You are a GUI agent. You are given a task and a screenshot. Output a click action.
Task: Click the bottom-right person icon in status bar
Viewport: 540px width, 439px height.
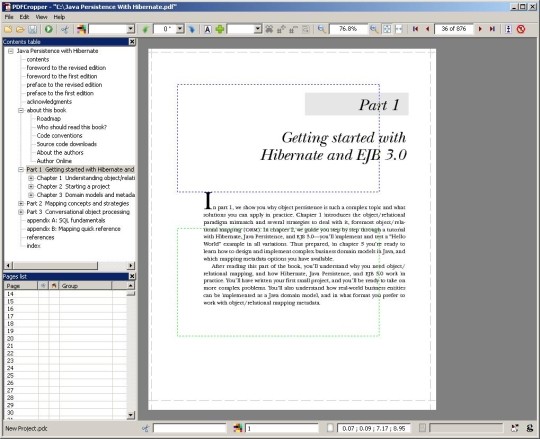pyautogui.click(x=530, y=428)
